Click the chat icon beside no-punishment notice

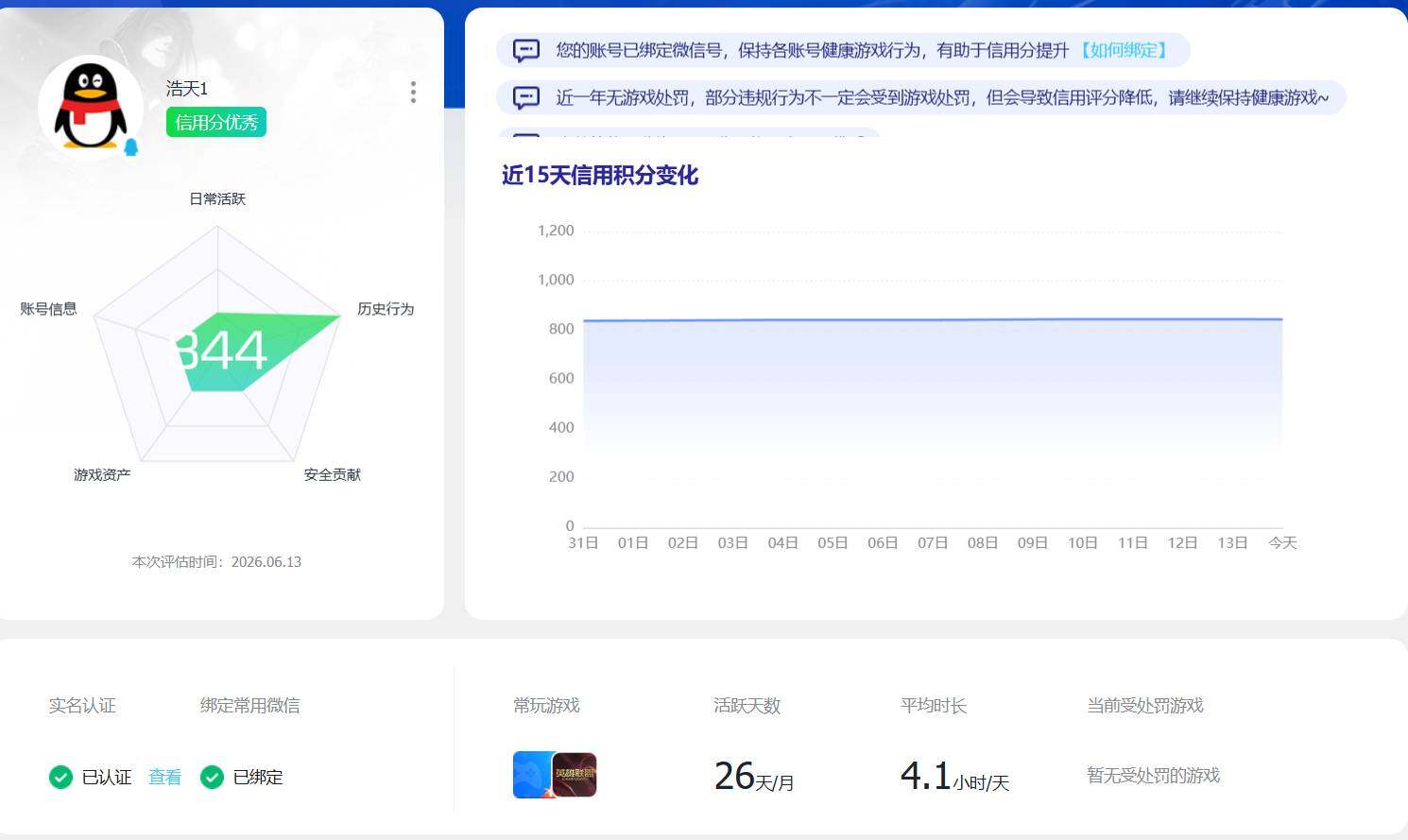click(x=525, y=97)
